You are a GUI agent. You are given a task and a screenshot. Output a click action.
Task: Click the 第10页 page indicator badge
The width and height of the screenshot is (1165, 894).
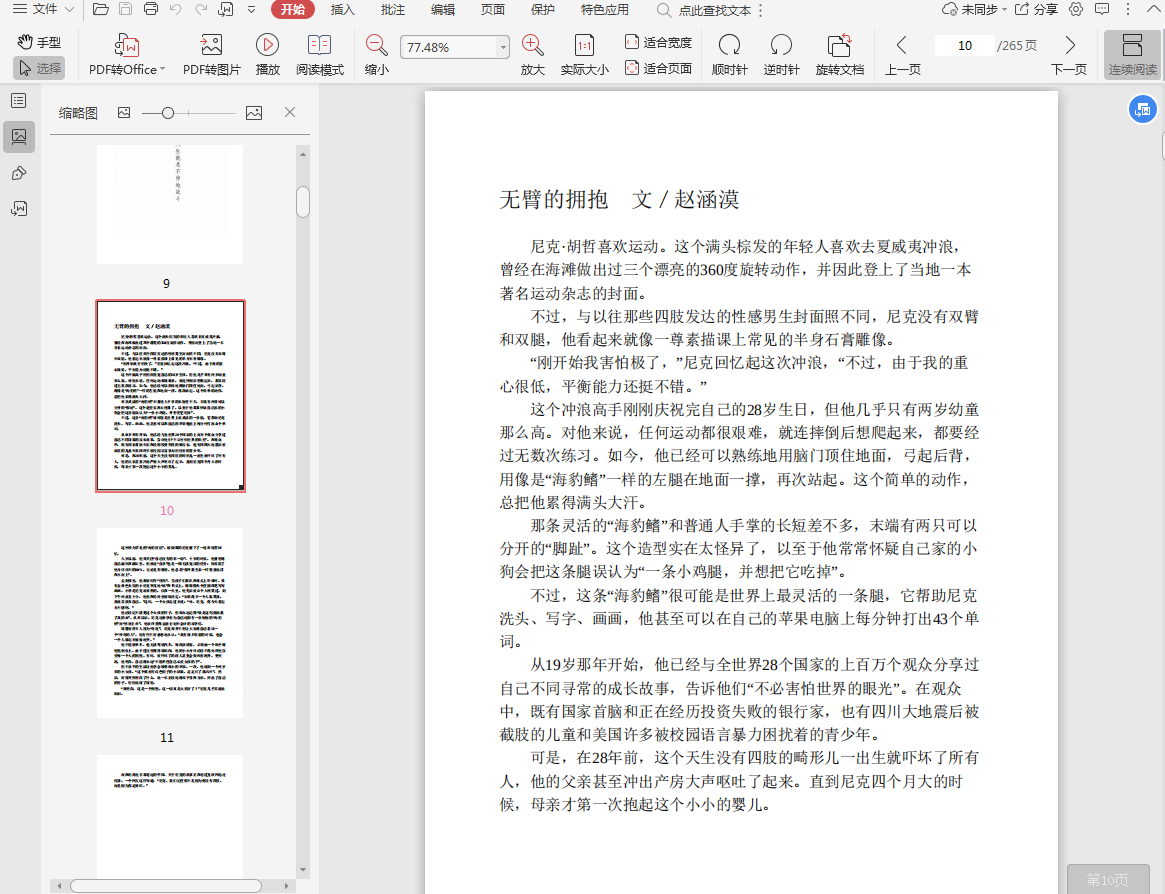tap(1107, 880)
